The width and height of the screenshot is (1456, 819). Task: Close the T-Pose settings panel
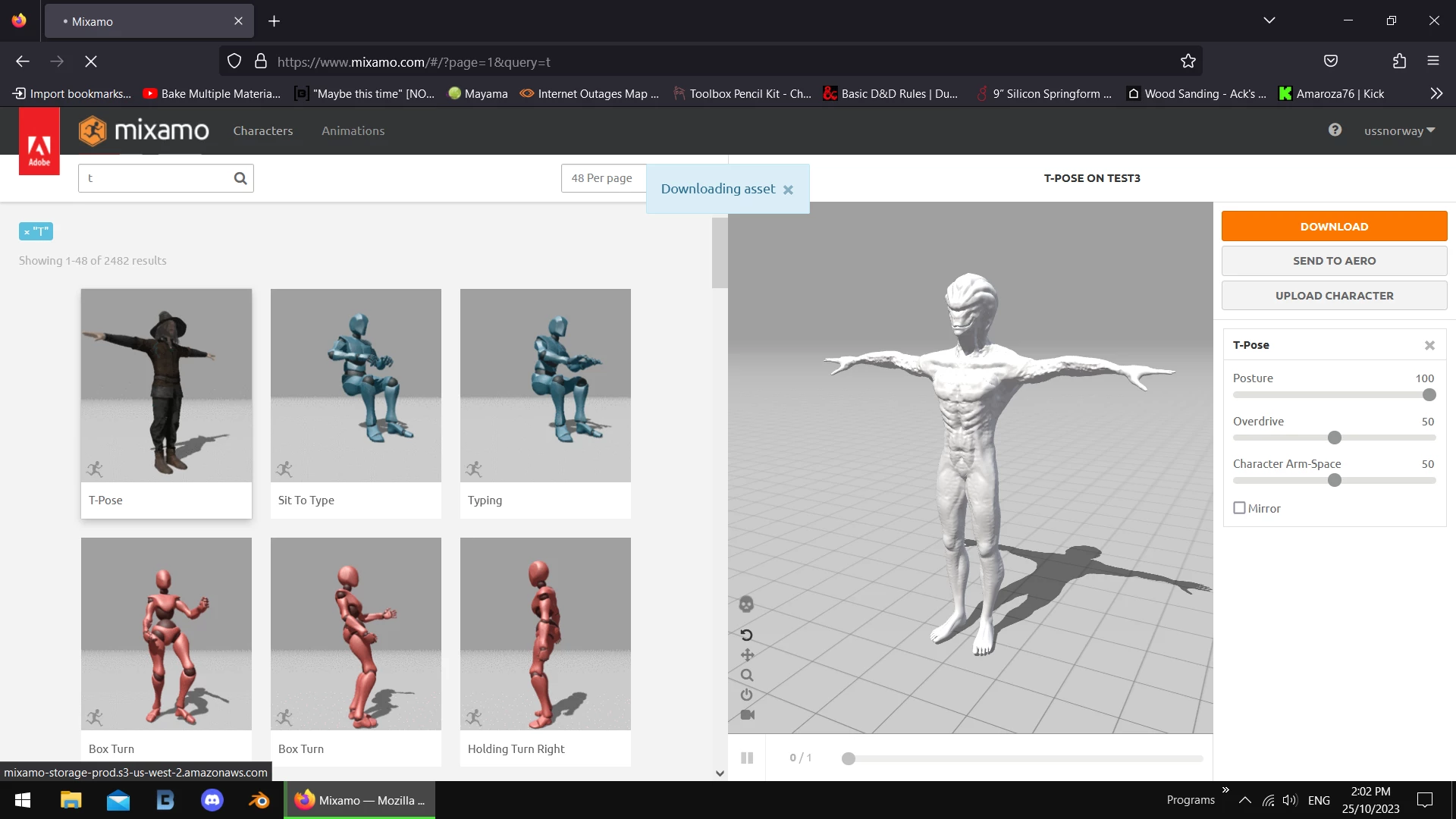tap(1429, 345)
